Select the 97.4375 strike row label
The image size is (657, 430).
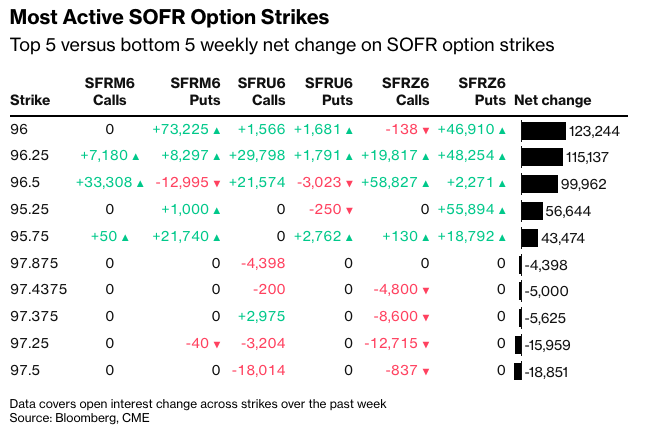[35, 291]
